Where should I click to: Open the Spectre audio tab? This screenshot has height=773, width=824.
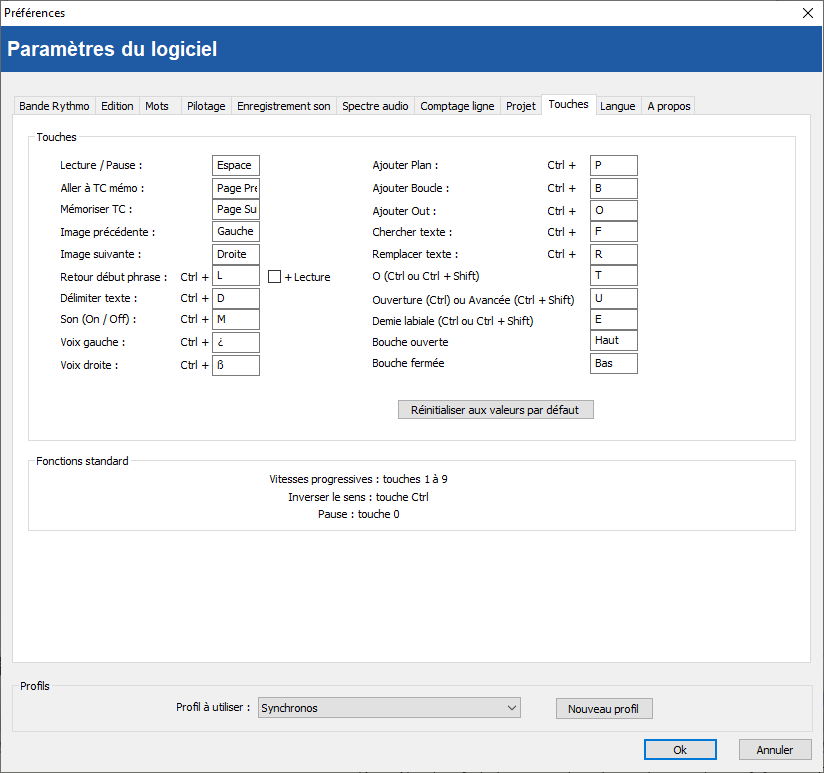point(375,106)
